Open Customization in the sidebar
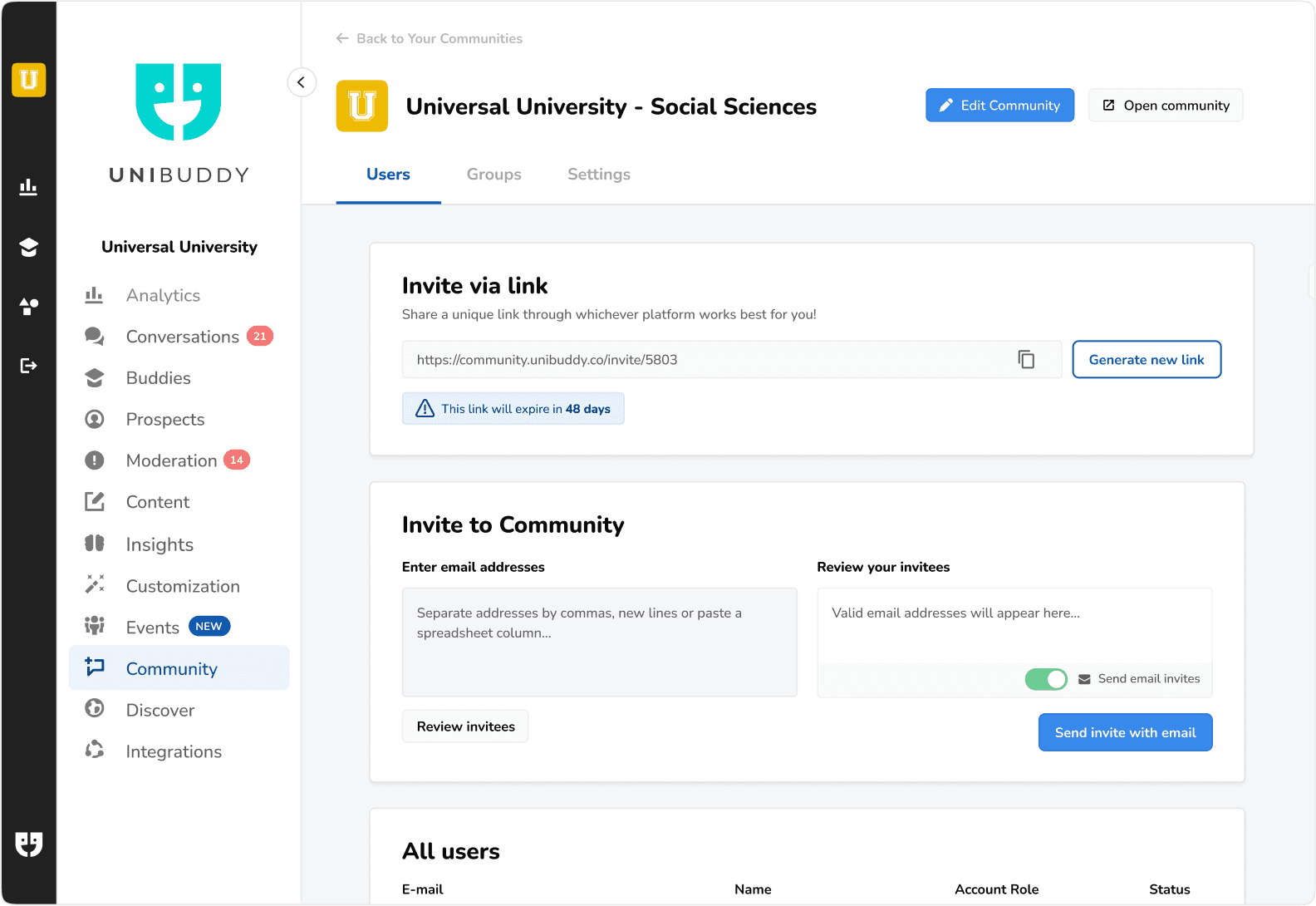This screenshot has height=906, width=1316. tap(183, 586)
